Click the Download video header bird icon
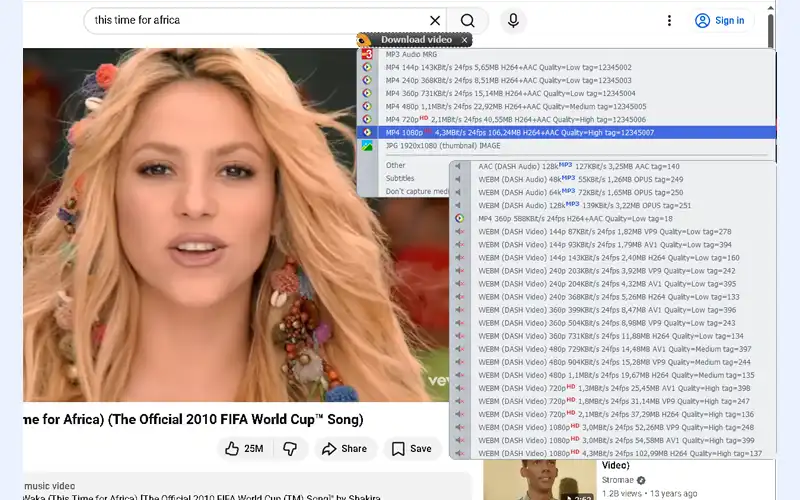The height and width of the screenshot is (500, 800). pyautogui.click(x=364, y=40)
